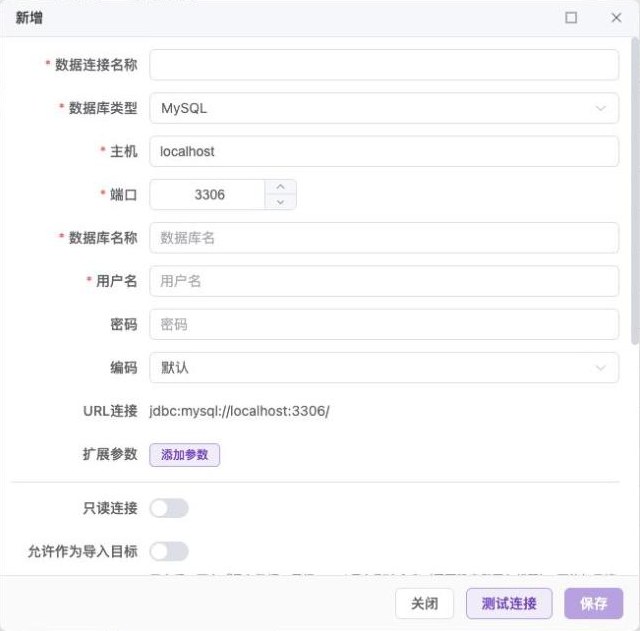Click the dialog's vertical scrollbar
The image size is (640, 631).
tap(635, 192)
